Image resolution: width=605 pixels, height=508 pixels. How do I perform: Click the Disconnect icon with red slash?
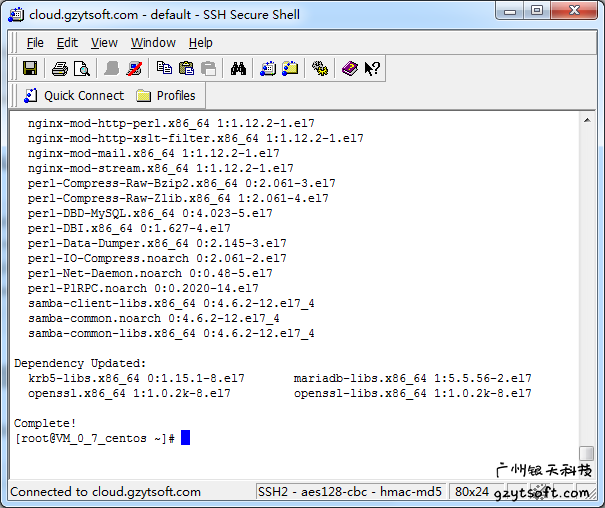point(134,69)
